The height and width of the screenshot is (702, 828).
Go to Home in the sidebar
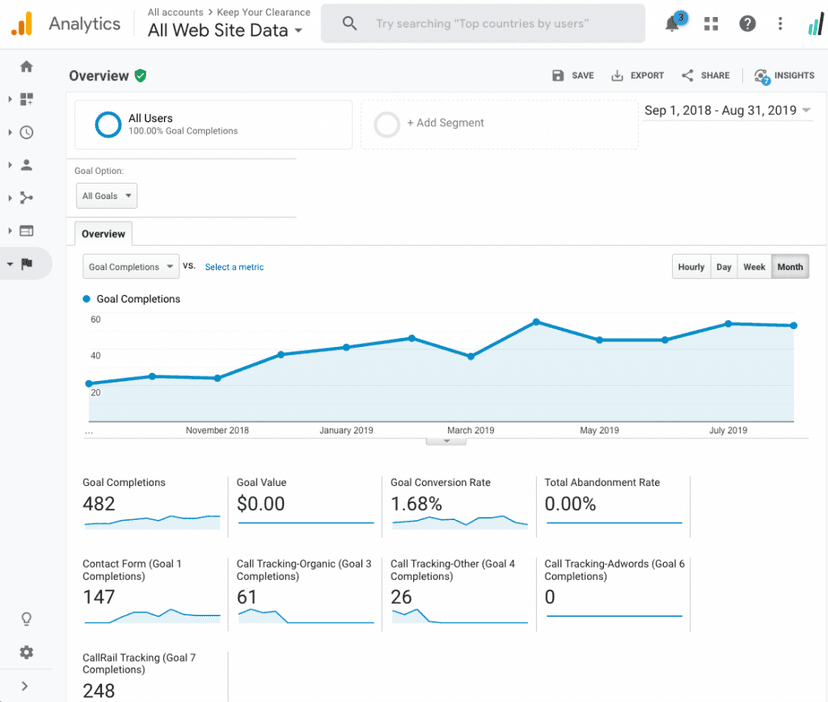(26, 67)
